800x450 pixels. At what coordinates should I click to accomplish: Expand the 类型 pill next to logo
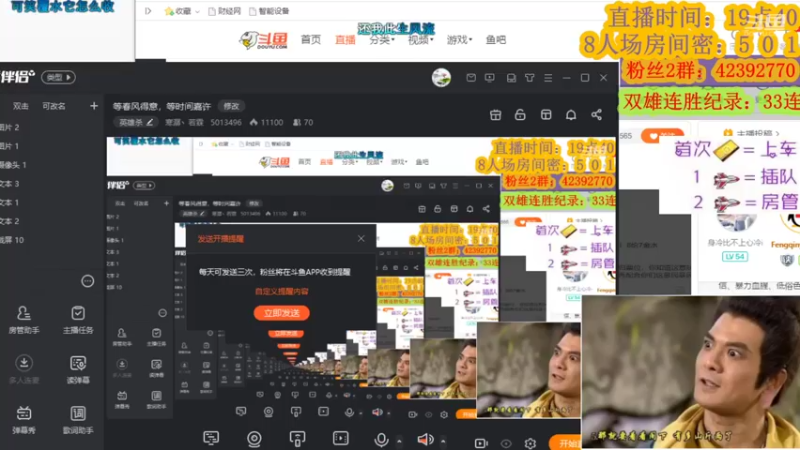[59, 77]
